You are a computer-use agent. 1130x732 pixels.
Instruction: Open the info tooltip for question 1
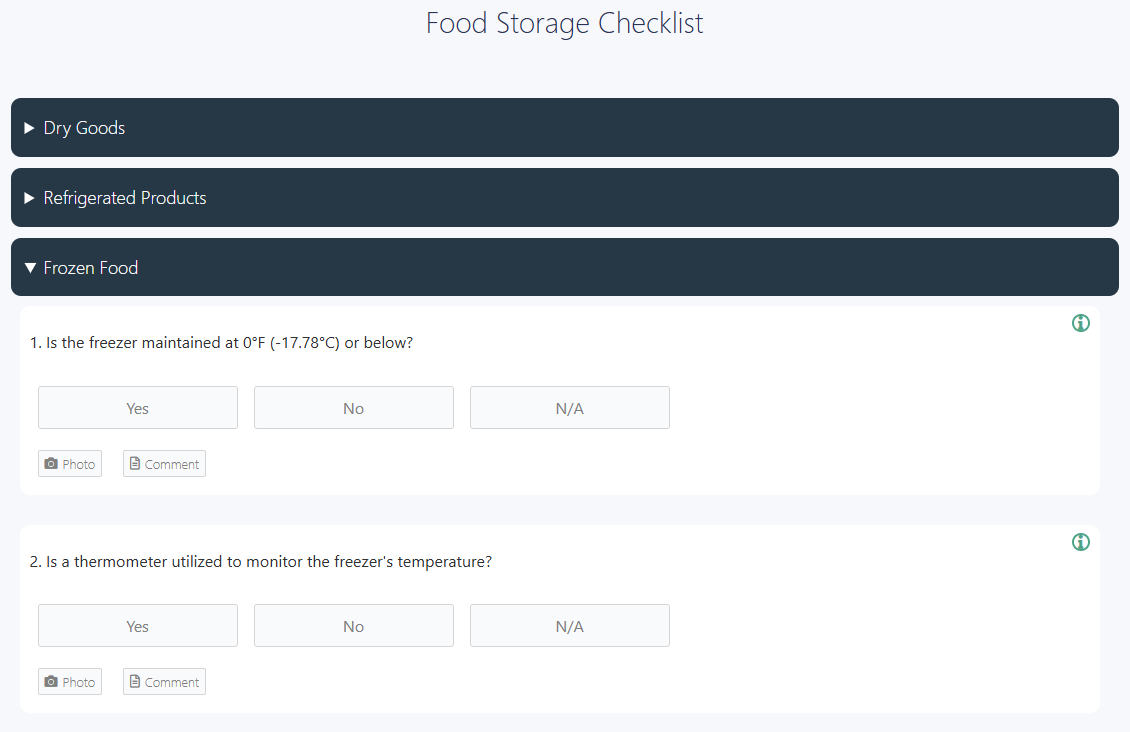(1080, 323)
